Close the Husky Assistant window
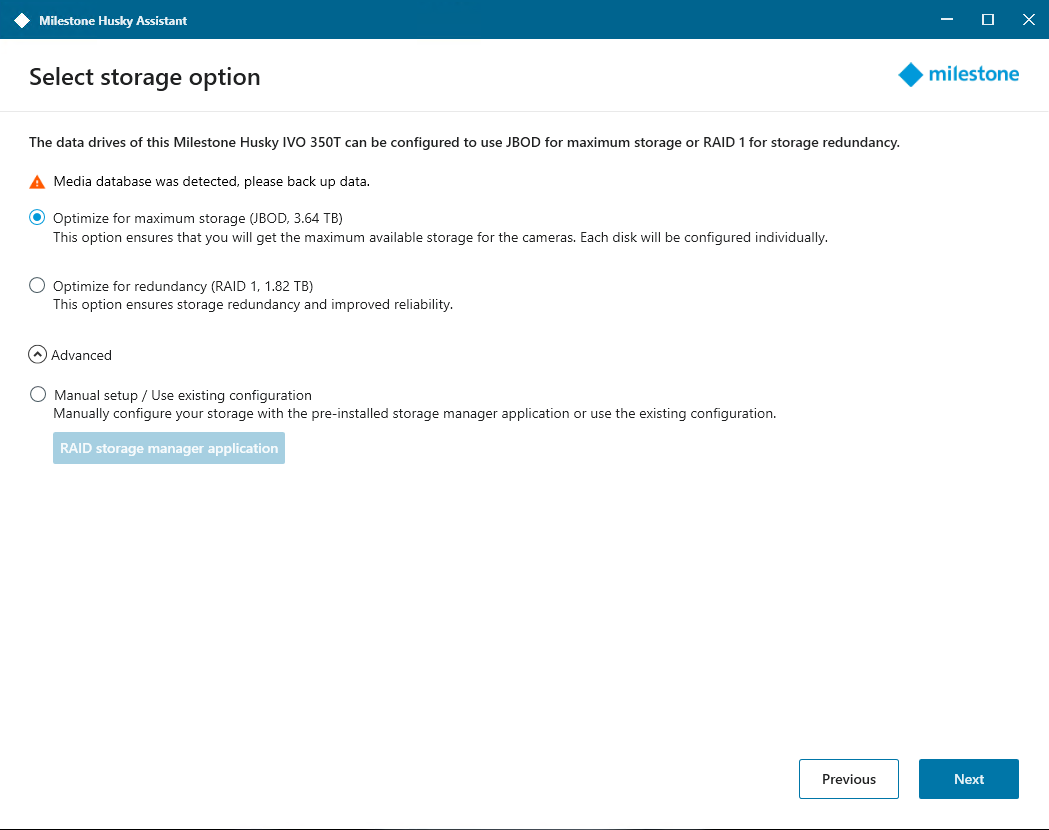 [x=1028, y=20]
